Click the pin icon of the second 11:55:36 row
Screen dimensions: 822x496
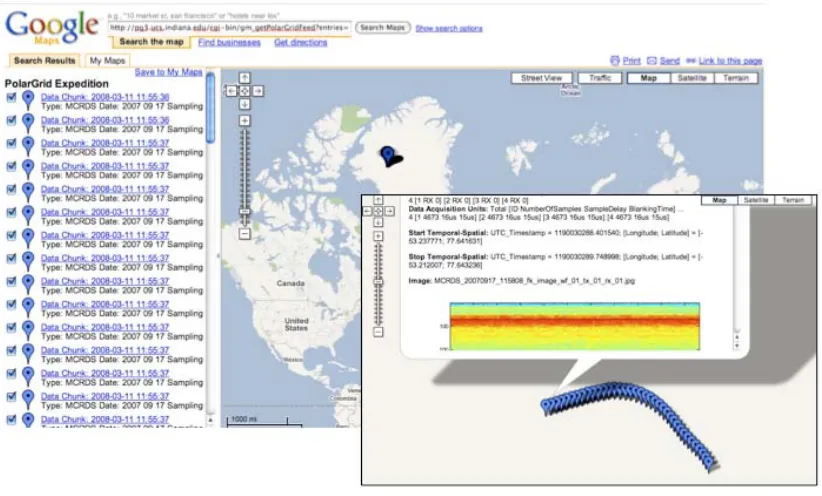pyautogui.click(x=28, y=123)
